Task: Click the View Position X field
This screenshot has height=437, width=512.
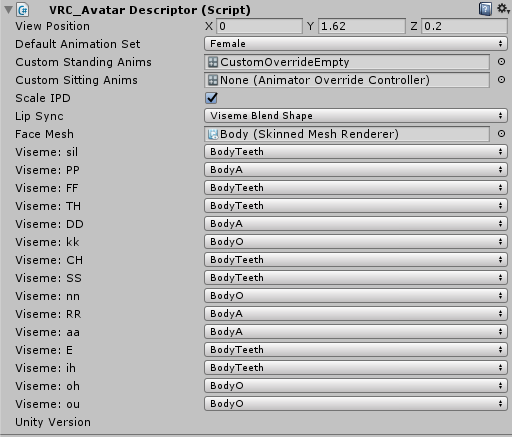Action: pyautogui.click(x=259, y=26)
